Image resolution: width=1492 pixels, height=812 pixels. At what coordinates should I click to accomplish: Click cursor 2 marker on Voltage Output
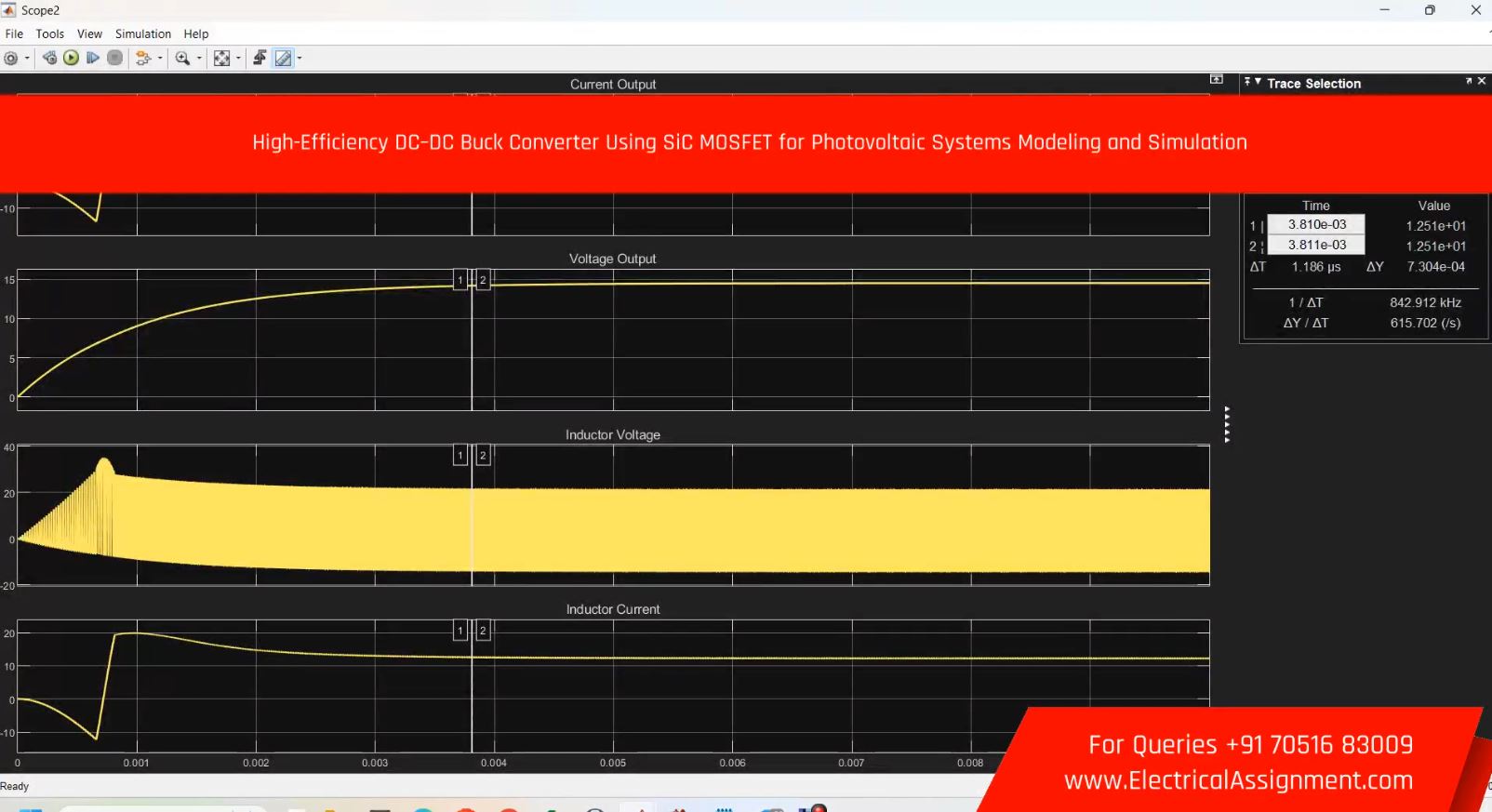(483, 280)
